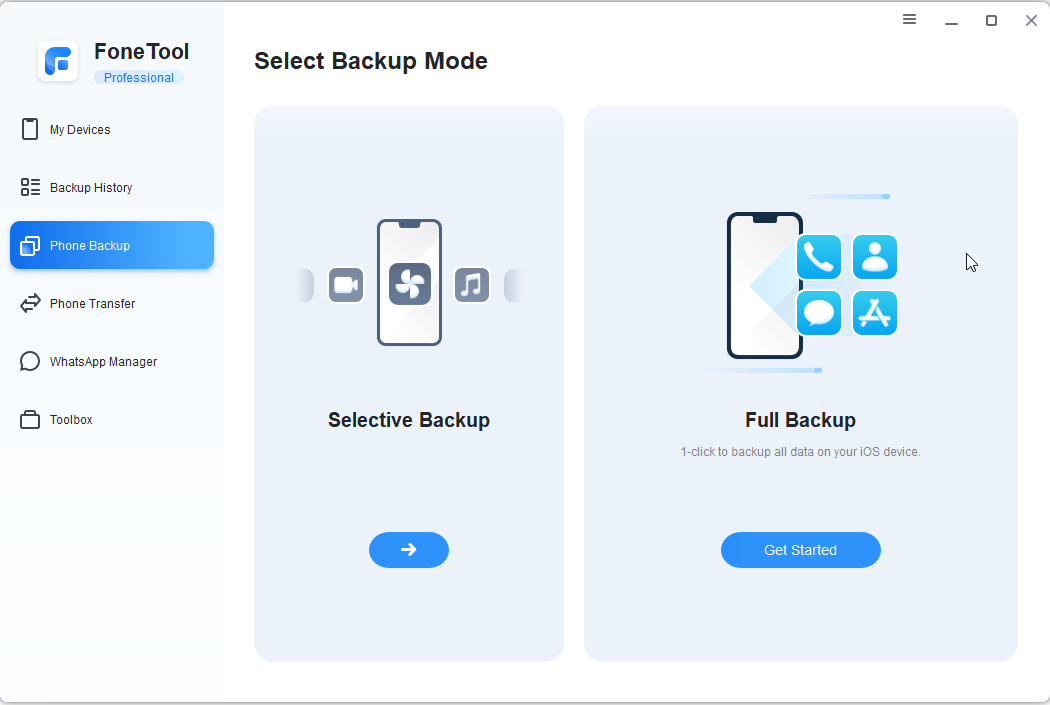
Task: Click the video camera icon in Selective Backup
Action: [x=346, y=285]
